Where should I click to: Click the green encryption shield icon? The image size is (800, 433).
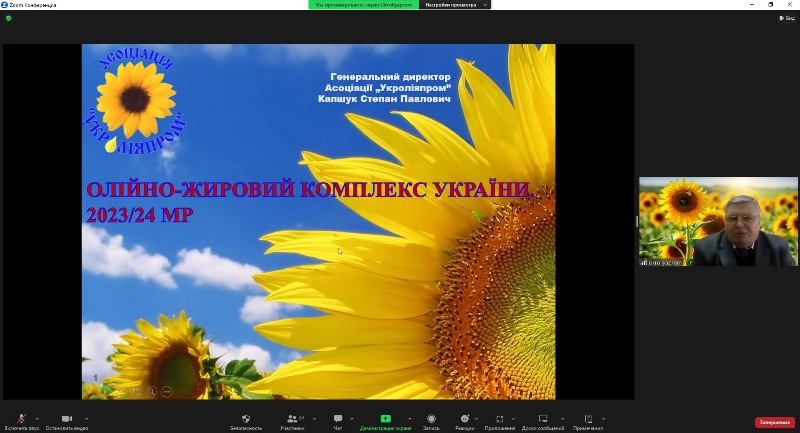pos(8,18)
